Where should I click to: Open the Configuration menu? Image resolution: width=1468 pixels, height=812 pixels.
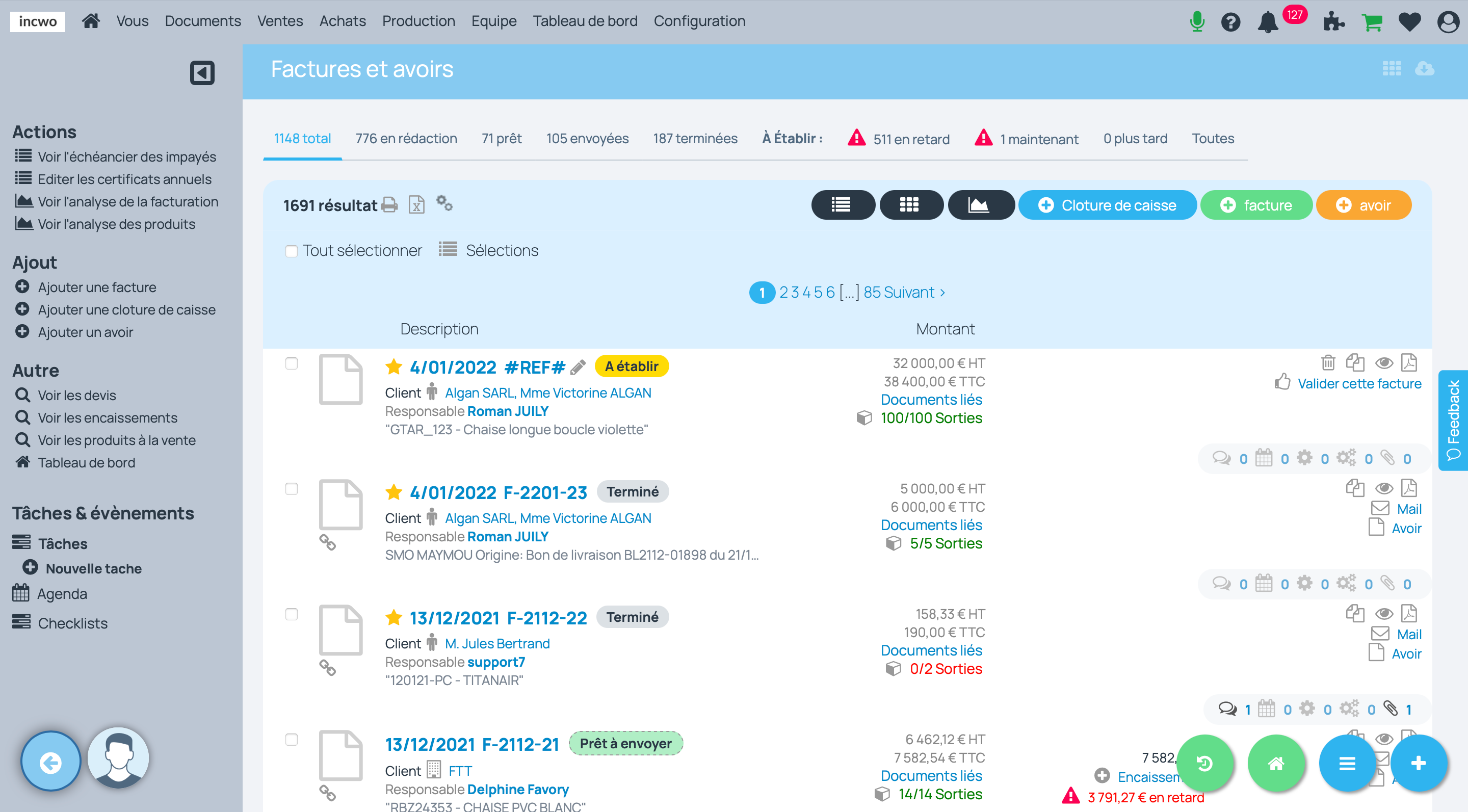[699, 20]
